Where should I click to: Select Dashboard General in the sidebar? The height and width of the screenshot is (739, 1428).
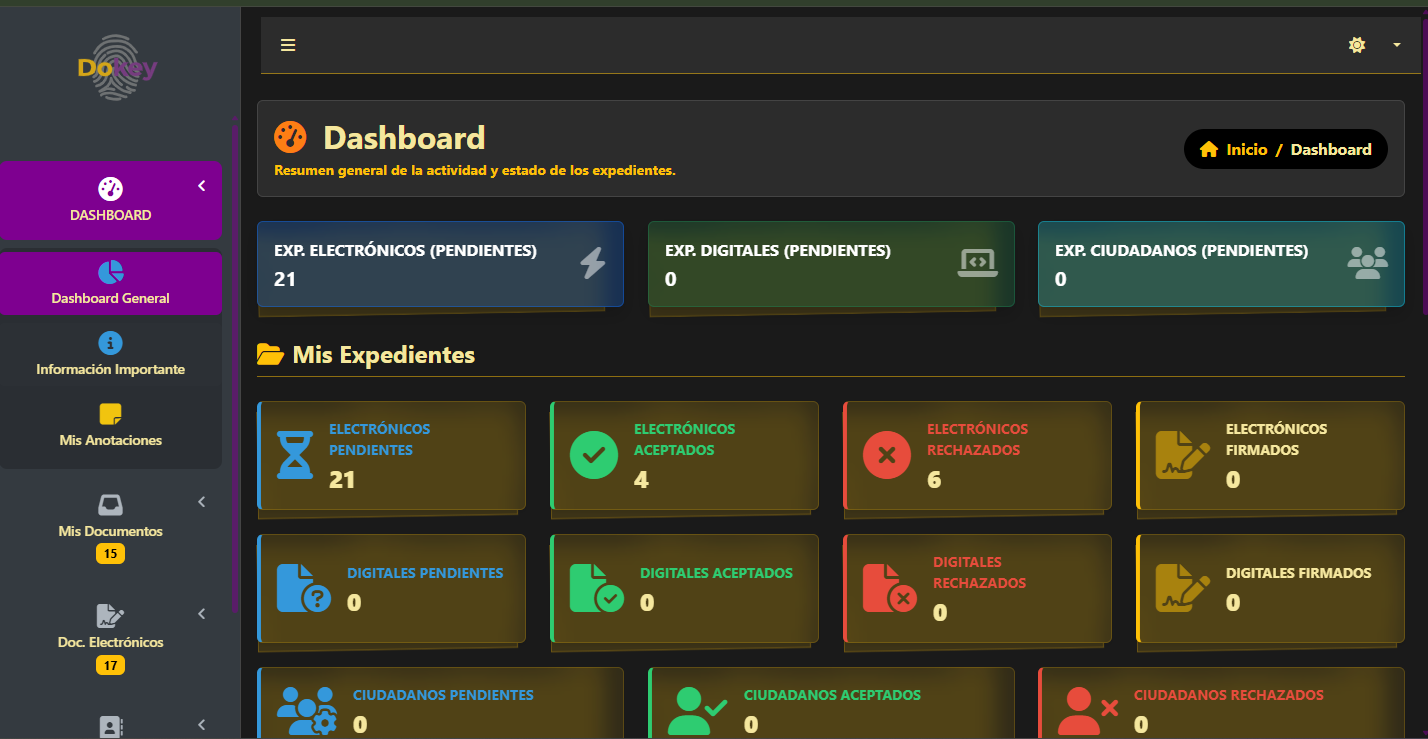[110, 284]
